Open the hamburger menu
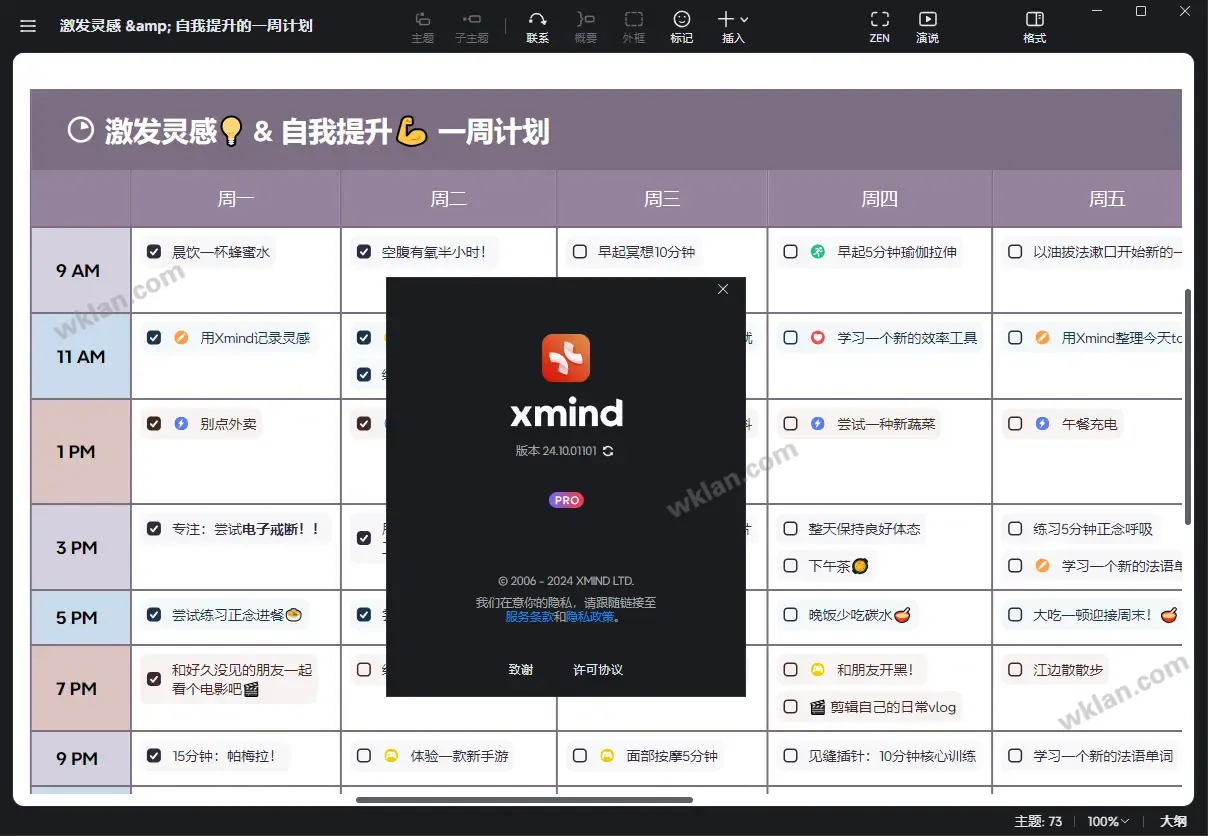This screenshot has width=1208, height=836. (x=28, y=26)
